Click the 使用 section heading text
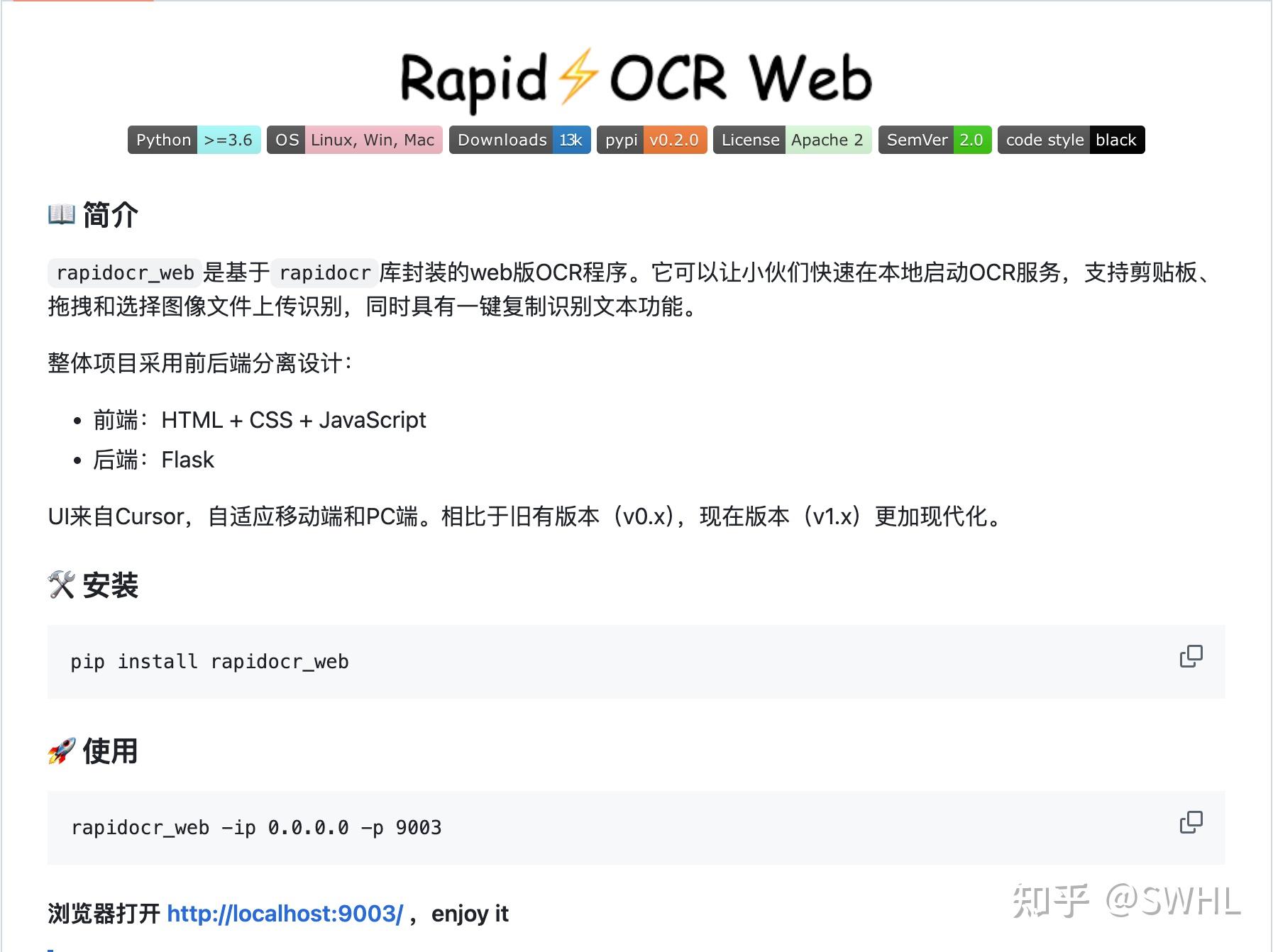The height and width of the screenshot is (952, 1273). tap(110, 751)
